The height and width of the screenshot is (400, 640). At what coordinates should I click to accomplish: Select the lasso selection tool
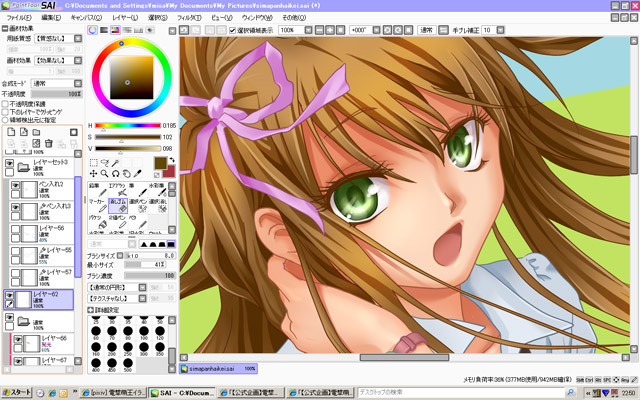pos(104,163)
